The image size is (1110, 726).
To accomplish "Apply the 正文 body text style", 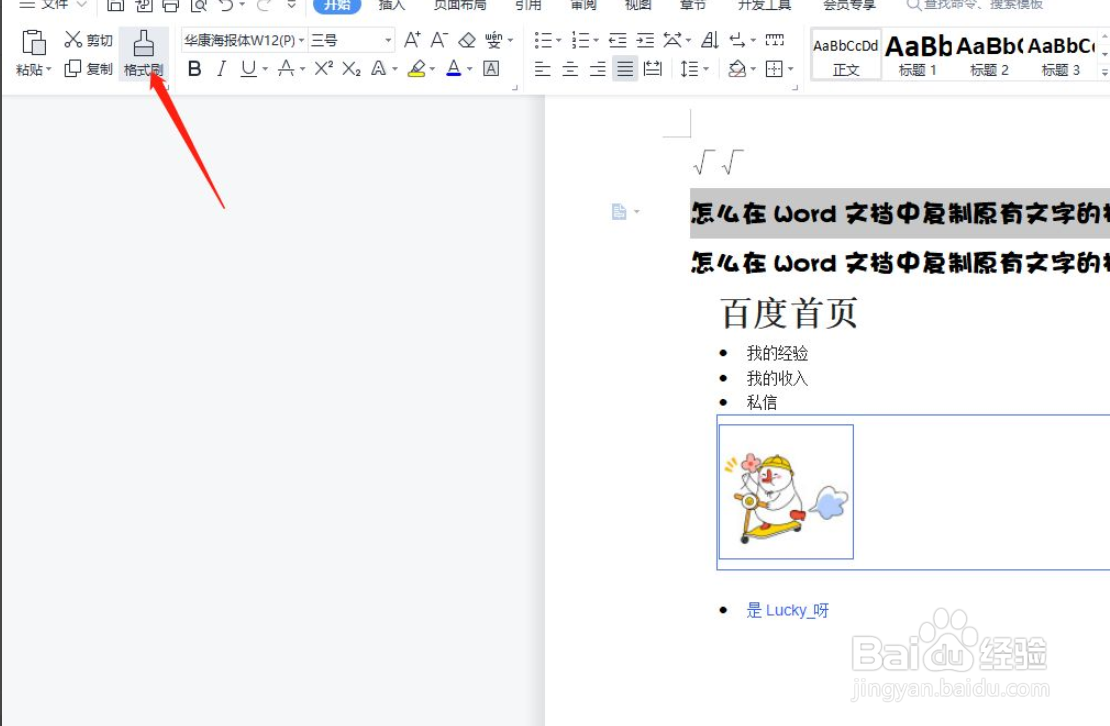I will tap(846, 54).
